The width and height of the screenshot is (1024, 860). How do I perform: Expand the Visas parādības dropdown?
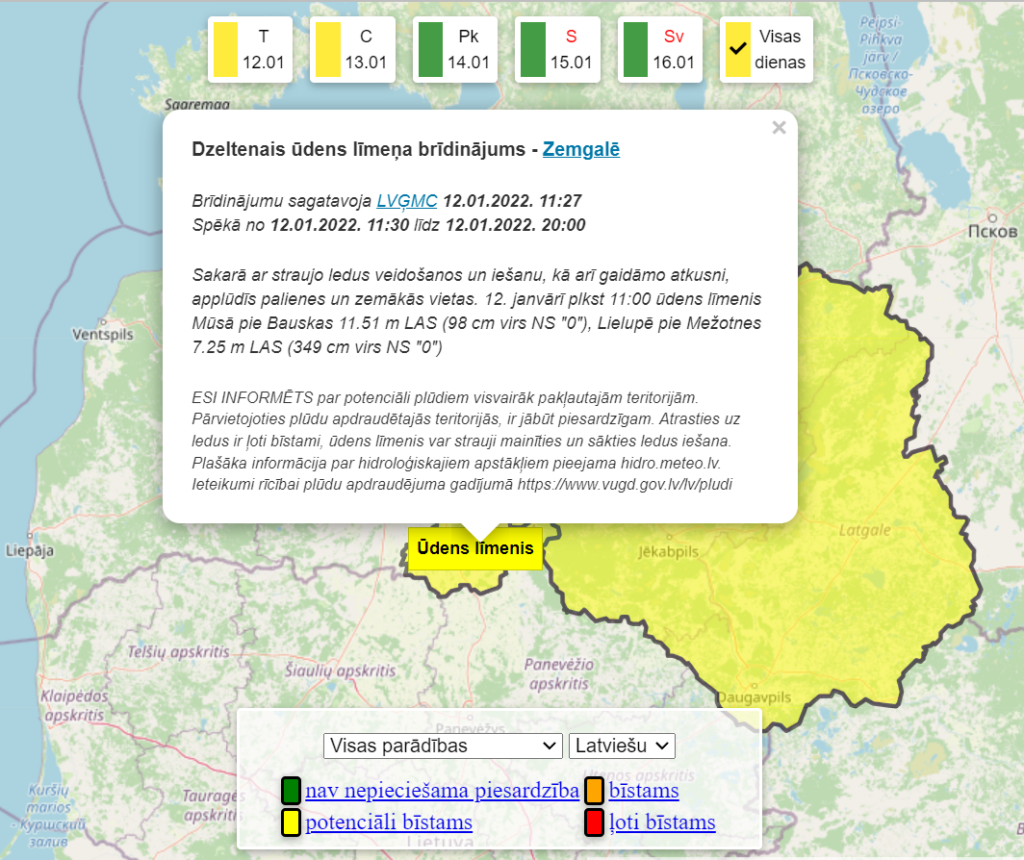click(443, 745)
